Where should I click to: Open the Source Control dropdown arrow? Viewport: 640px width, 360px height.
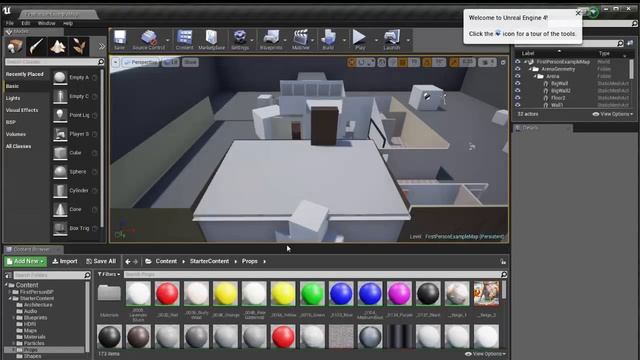click(x=167, y=40)
